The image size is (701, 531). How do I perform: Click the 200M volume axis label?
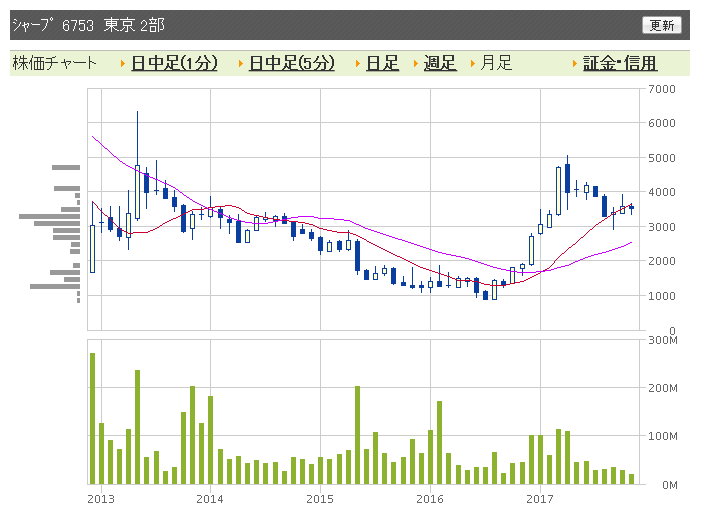[x=663, y=388]
